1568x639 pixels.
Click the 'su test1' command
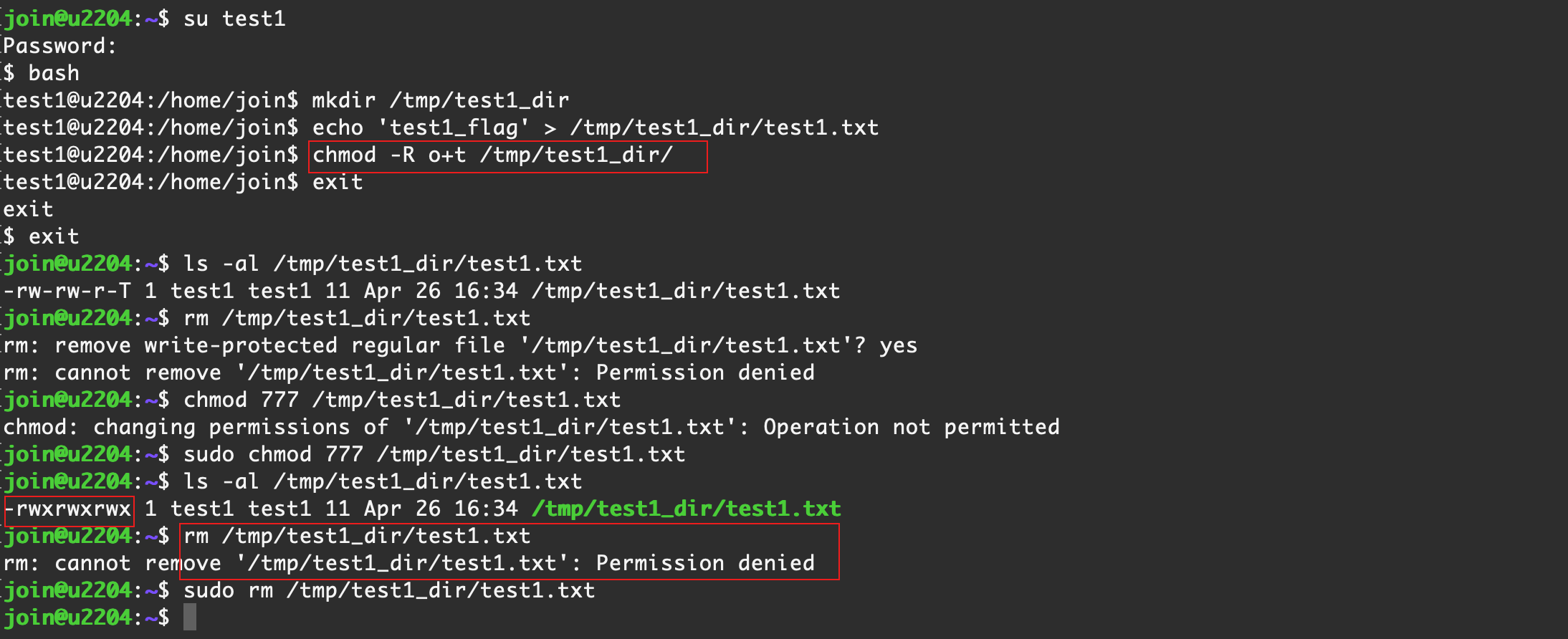[234, 19]
